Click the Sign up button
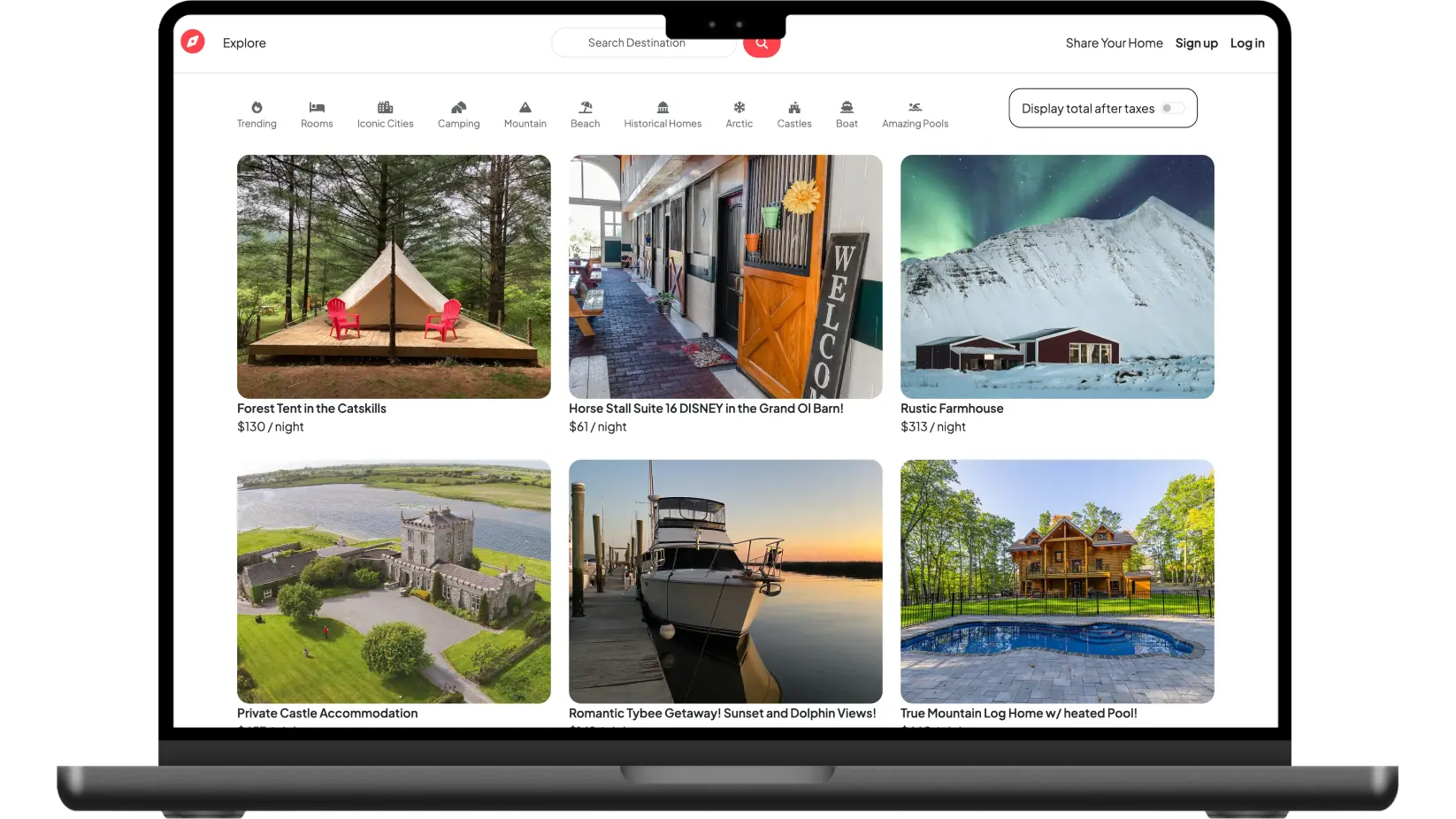 pyautogui.click(x=1196, y=43)
